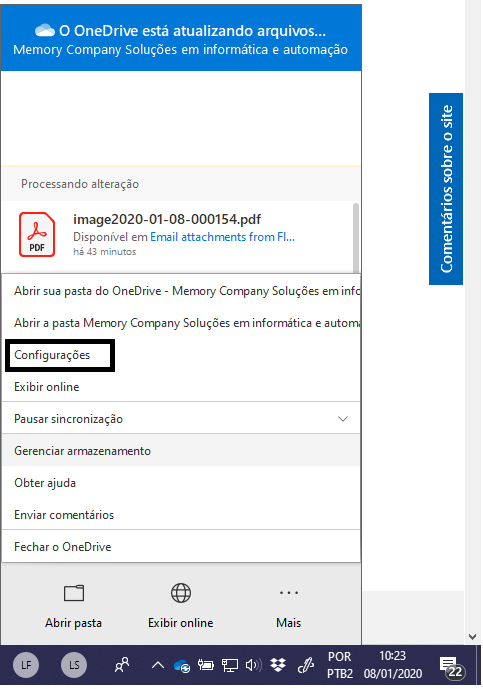Click the image2020-01-08-000154.pdf file name
483x689 pixels.
point(167,219)
